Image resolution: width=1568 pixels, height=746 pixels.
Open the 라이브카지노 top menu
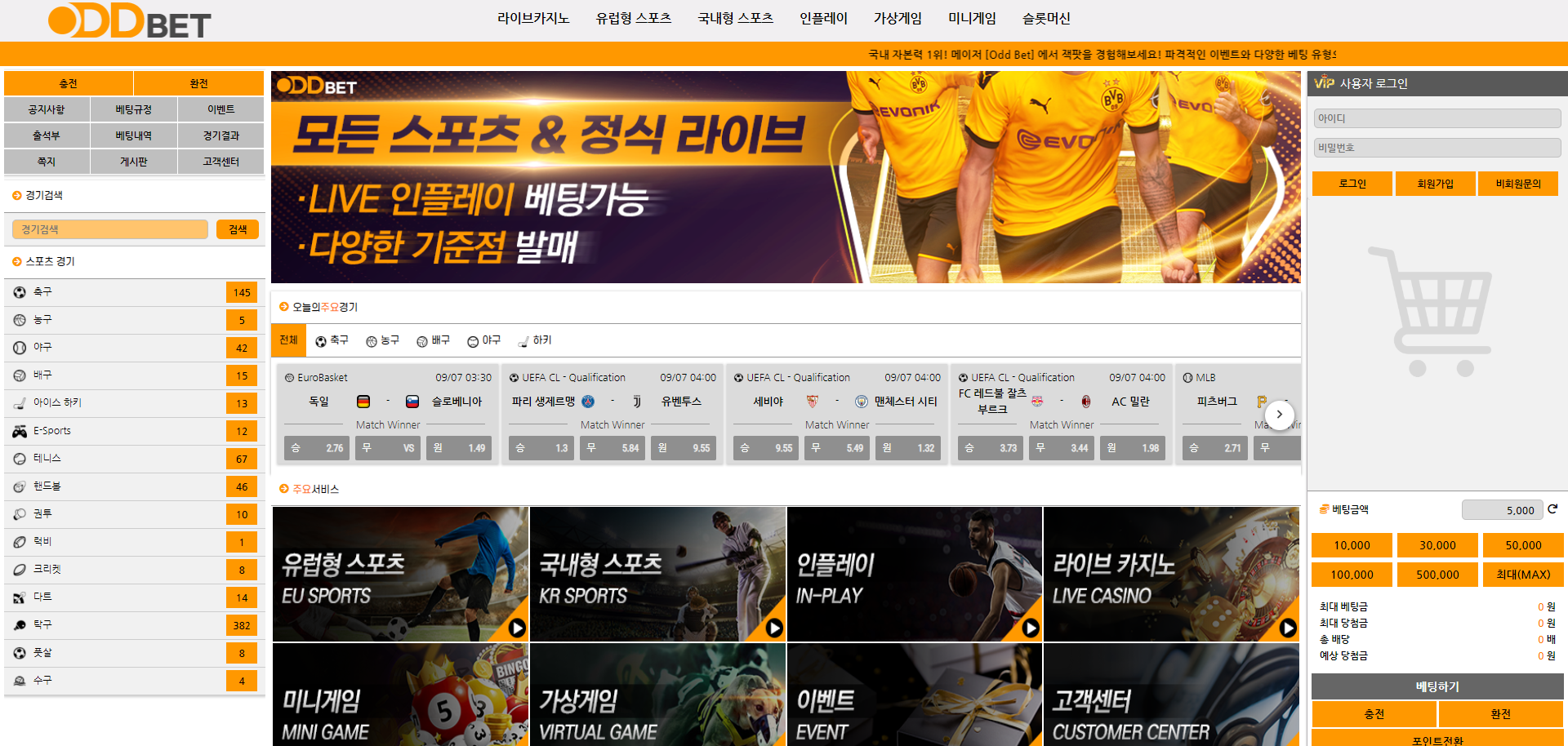(533, 18)
